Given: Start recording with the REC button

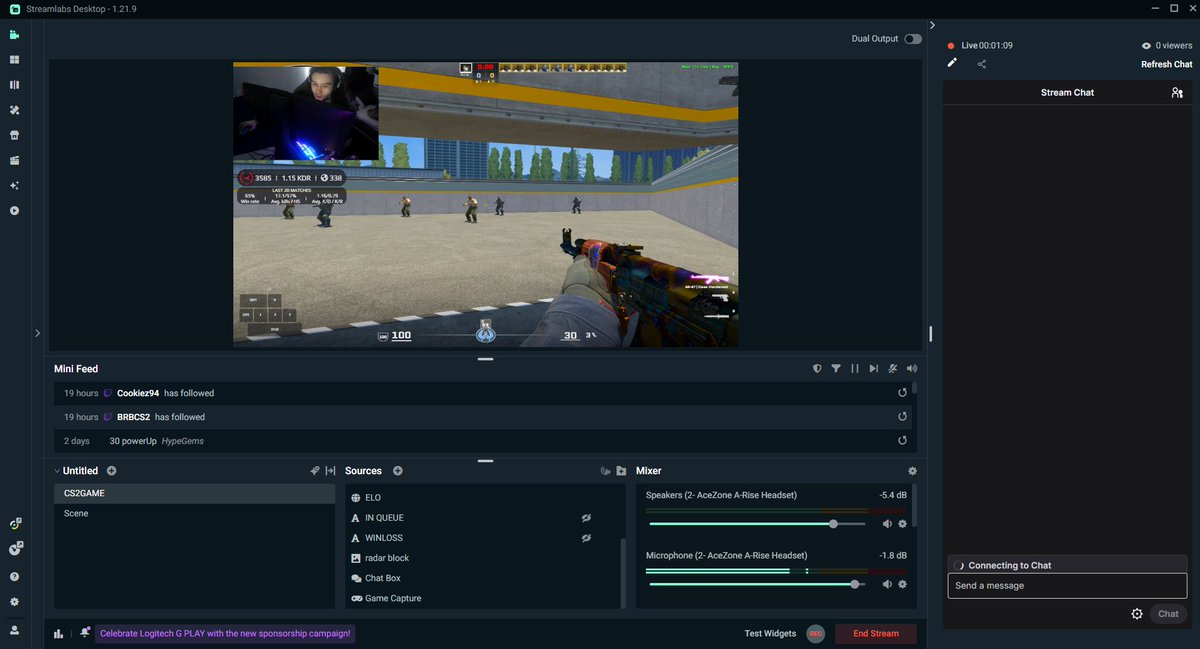Looking at the screenshot, I should tap(816, 633).
